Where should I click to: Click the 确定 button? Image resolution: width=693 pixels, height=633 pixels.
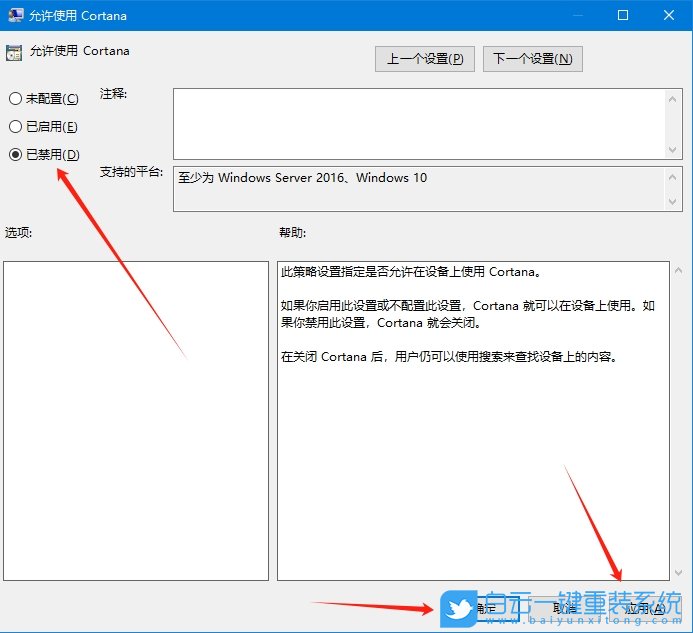tap(485, 609)
